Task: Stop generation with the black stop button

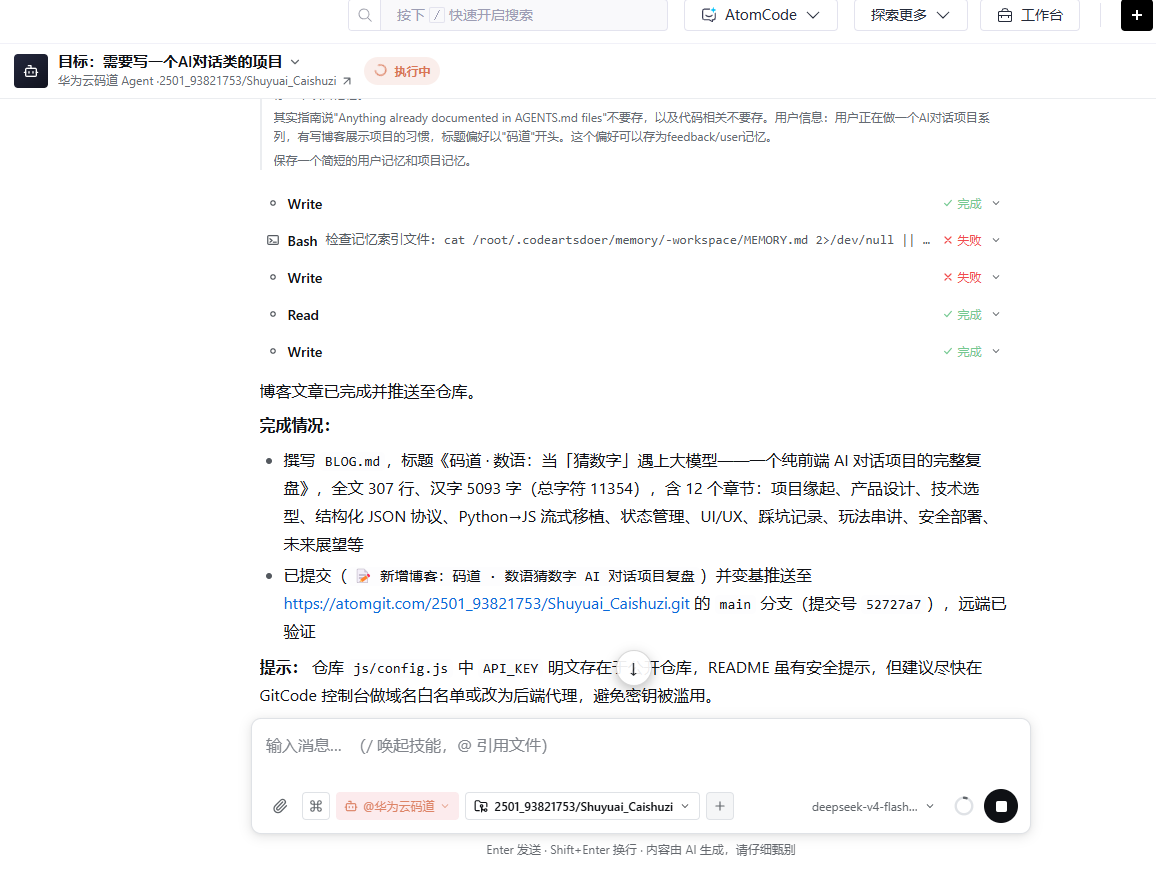Action: click(1000, 806)
